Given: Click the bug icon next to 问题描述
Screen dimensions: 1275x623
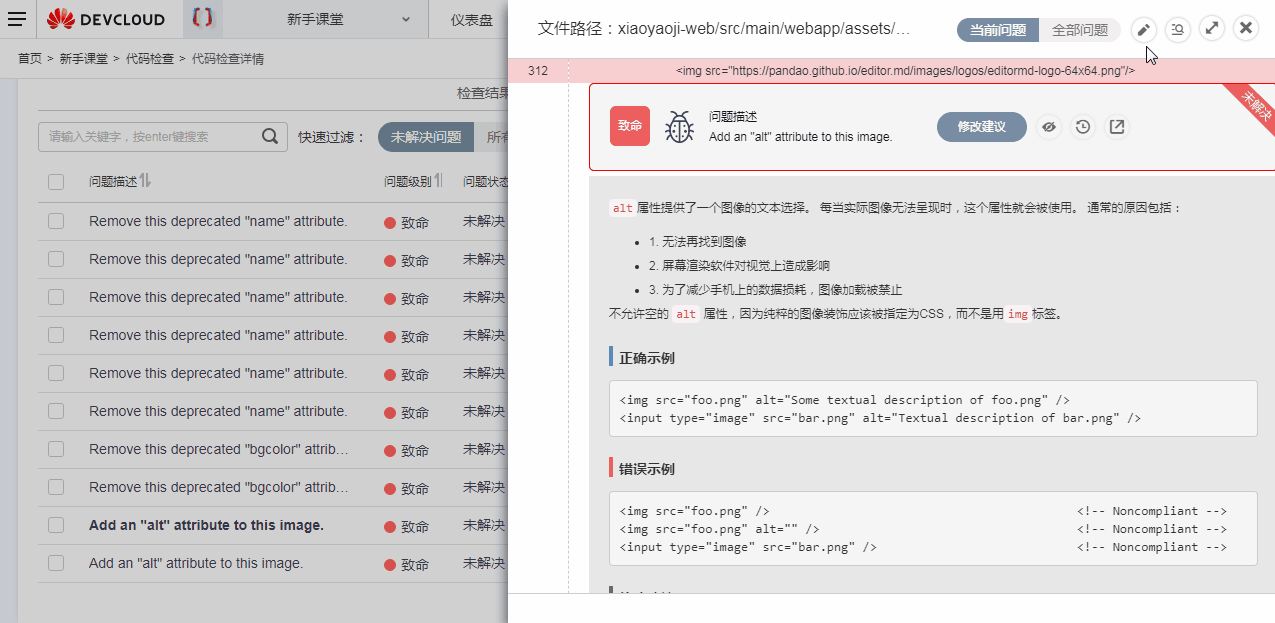Looking at the screenshot, I should tap(680, 126).
